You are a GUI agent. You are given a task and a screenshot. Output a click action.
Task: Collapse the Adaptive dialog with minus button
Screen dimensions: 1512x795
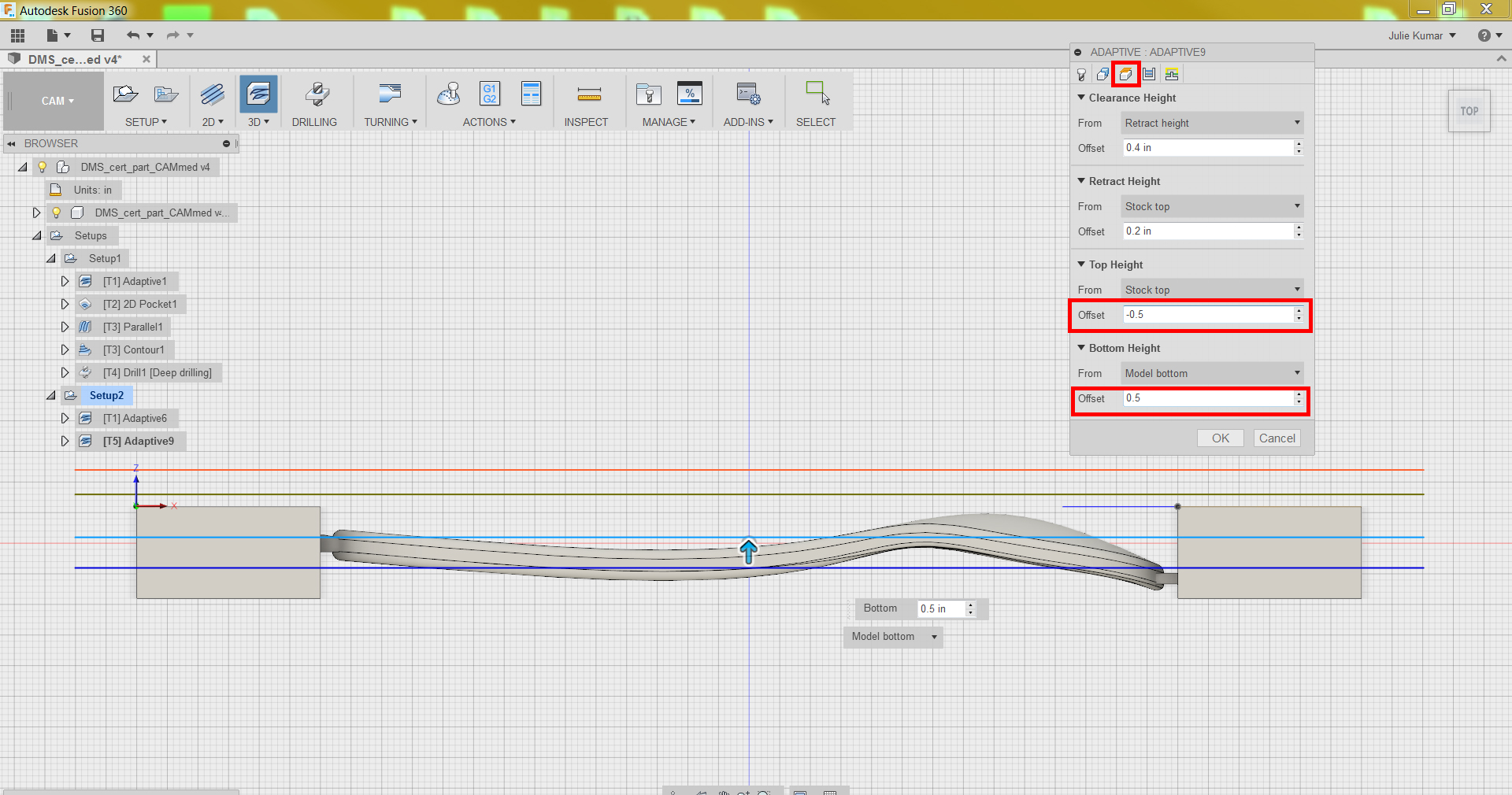(1078, 52)
